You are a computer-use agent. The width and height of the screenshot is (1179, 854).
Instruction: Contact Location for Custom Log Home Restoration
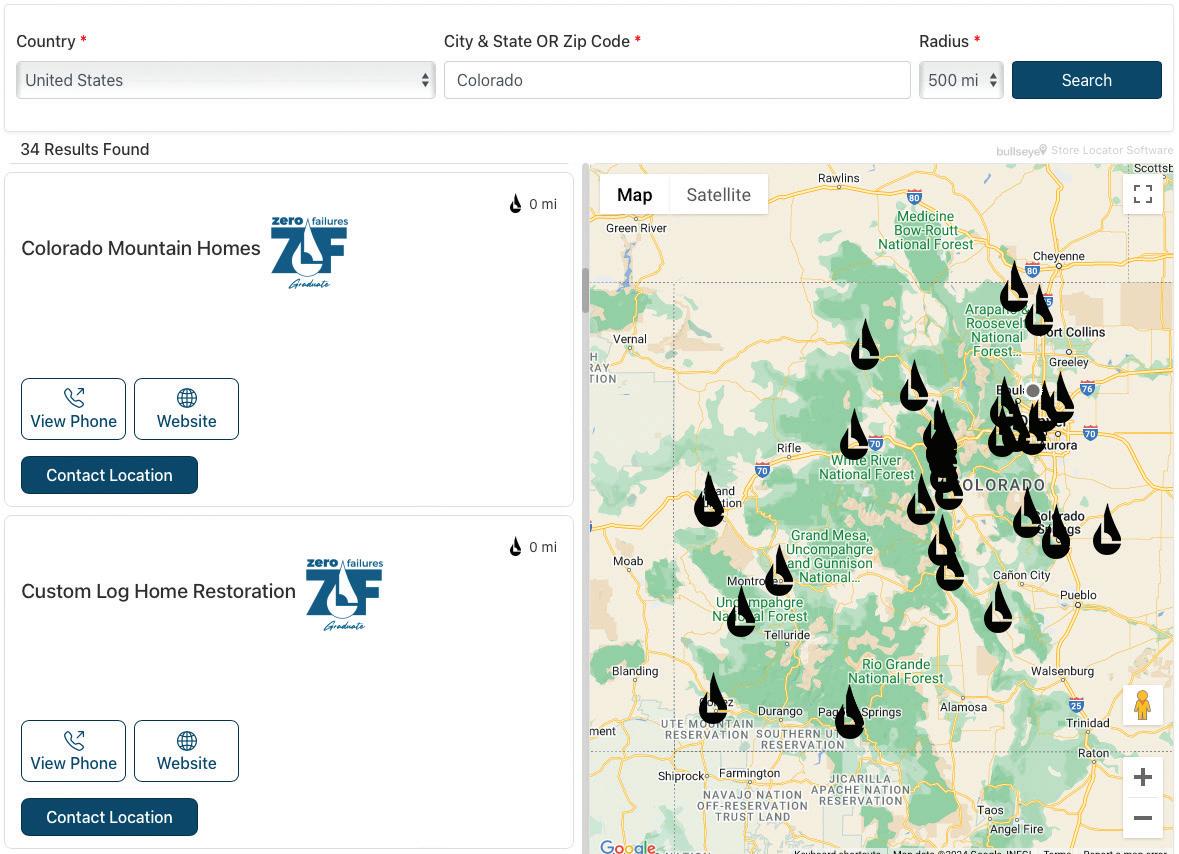point(109,817)
